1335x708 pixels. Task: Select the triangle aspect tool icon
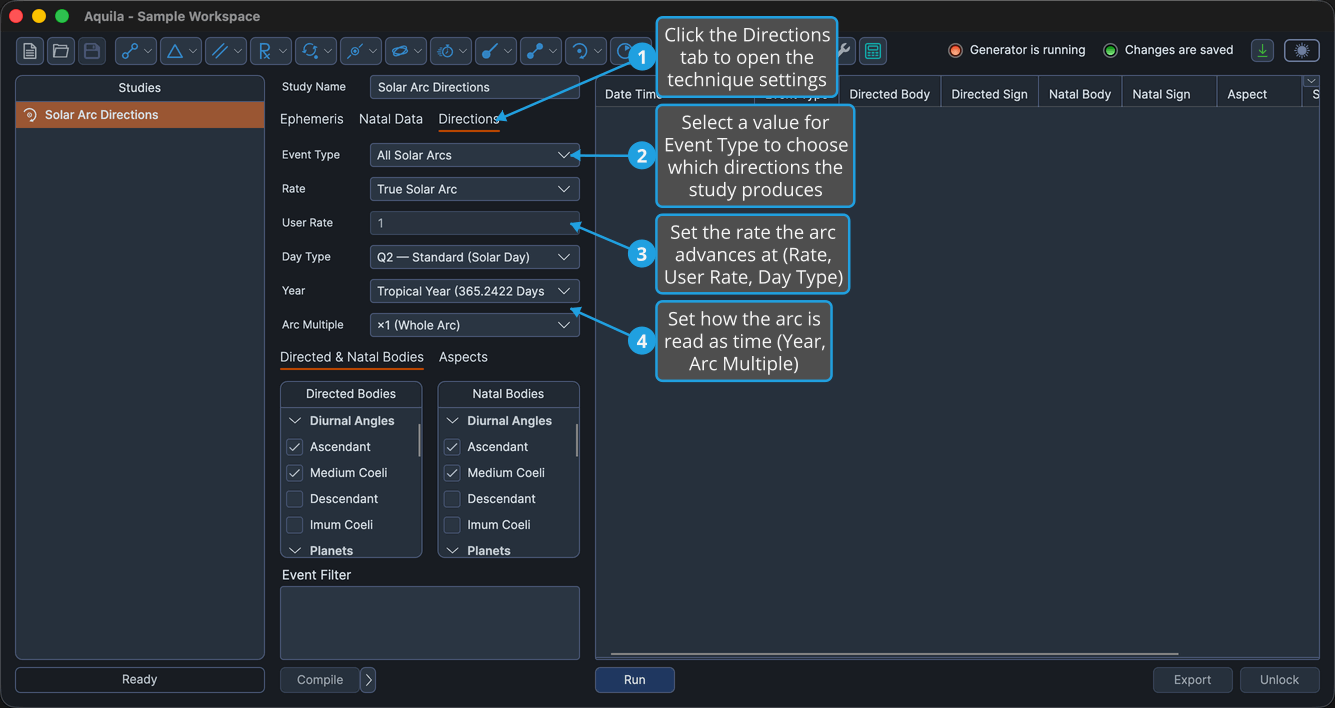[x=174, y=51]
